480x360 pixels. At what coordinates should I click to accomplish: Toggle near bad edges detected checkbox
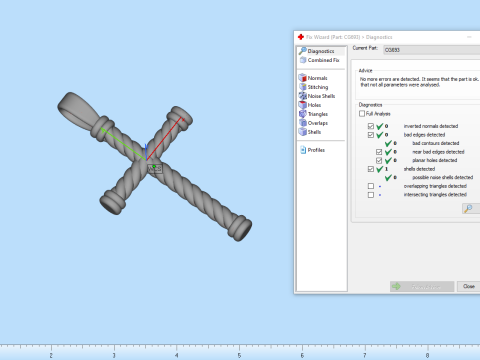379,152
